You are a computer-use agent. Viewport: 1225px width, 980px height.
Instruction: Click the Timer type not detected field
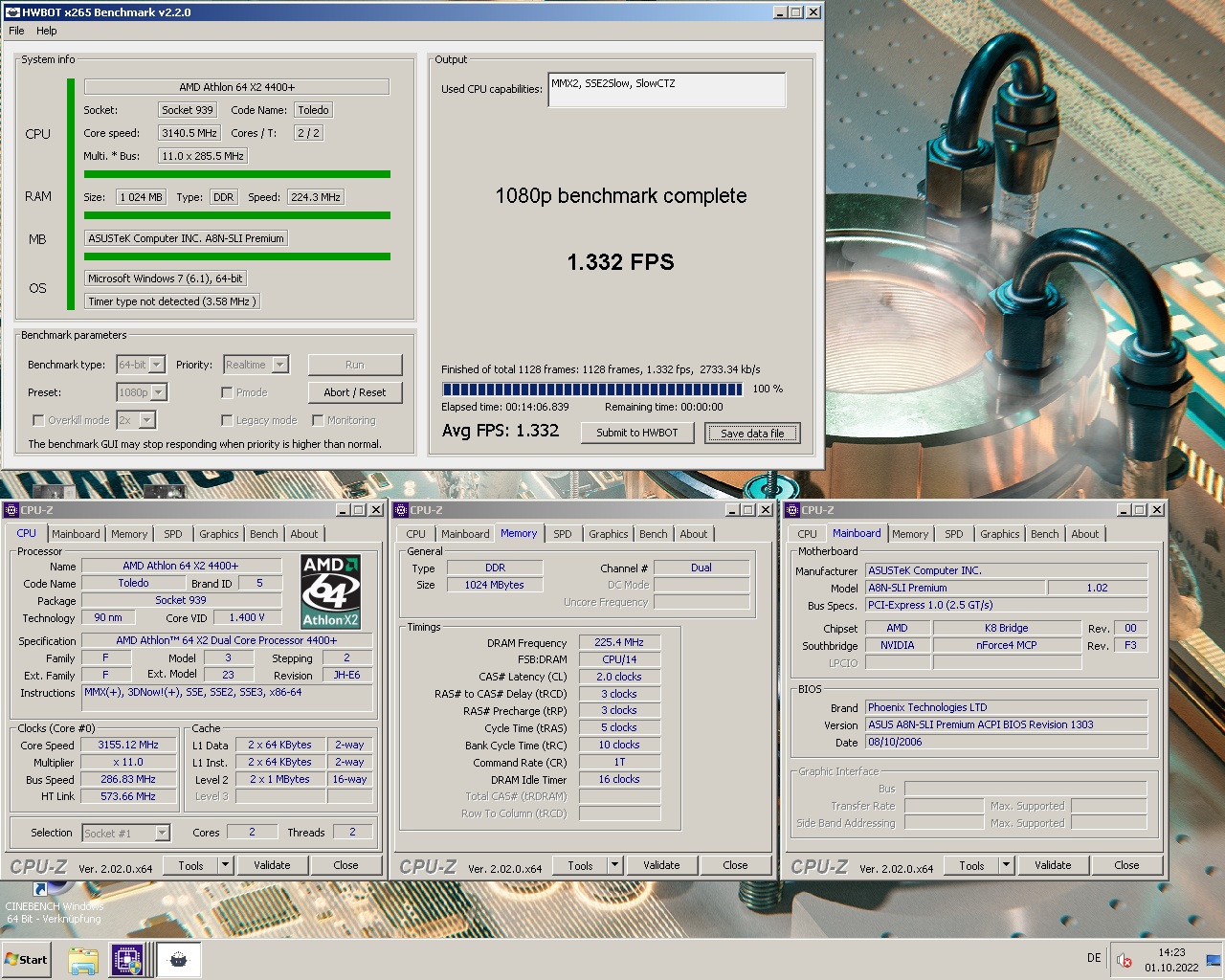point(171,301)
